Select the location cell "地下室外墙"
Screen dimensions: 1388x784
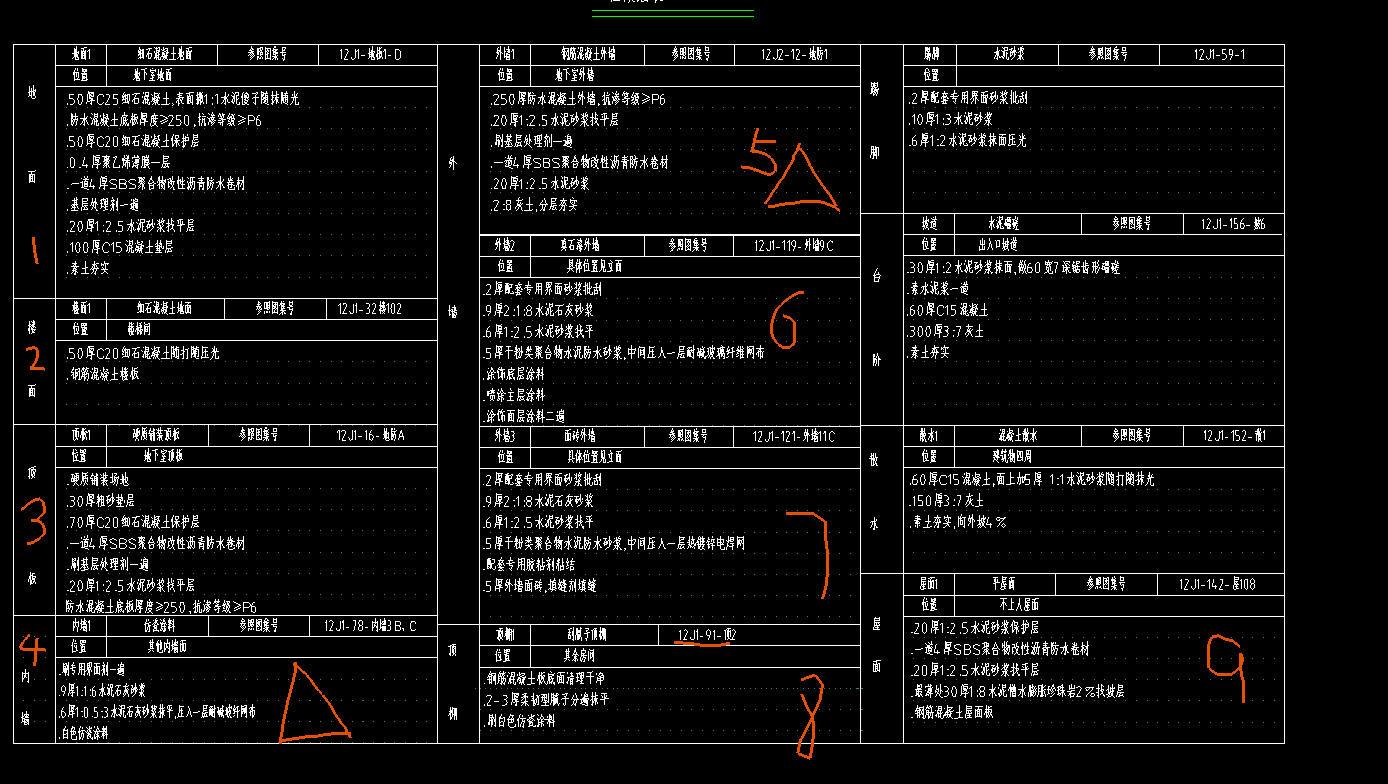tap(575, 75)
